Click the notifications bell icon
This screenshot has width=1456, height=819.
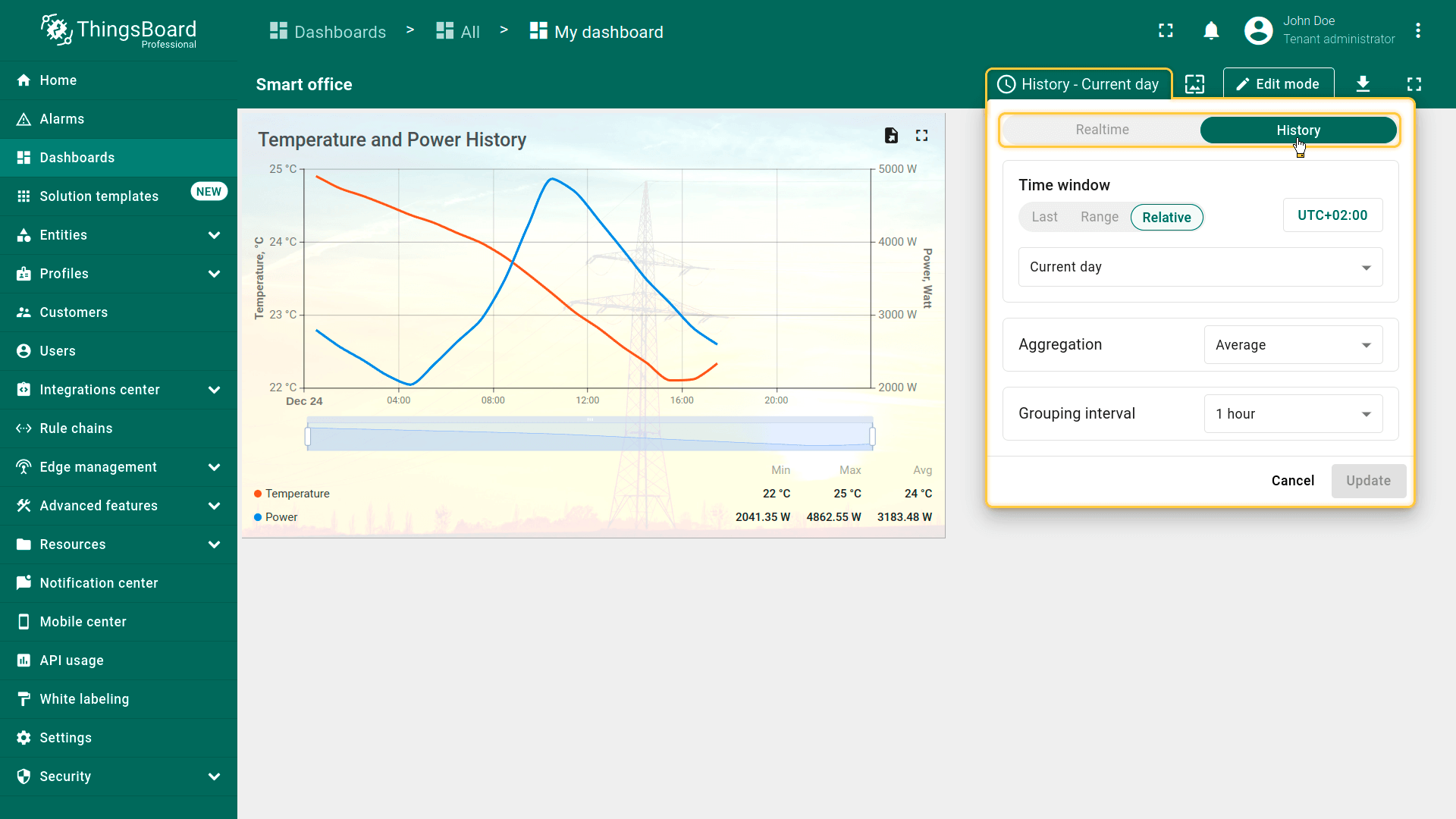click(x=1211, y=31)
